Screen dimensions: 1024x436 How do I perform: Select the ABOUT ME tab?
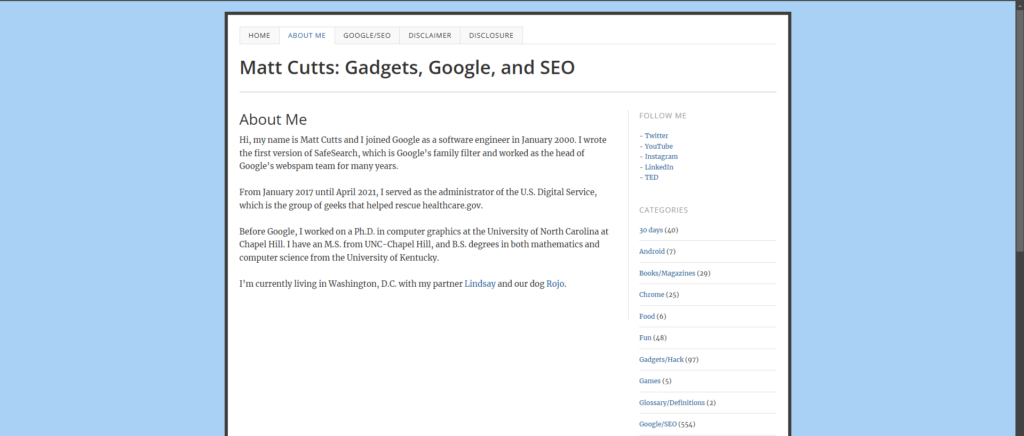click(306, 35)
